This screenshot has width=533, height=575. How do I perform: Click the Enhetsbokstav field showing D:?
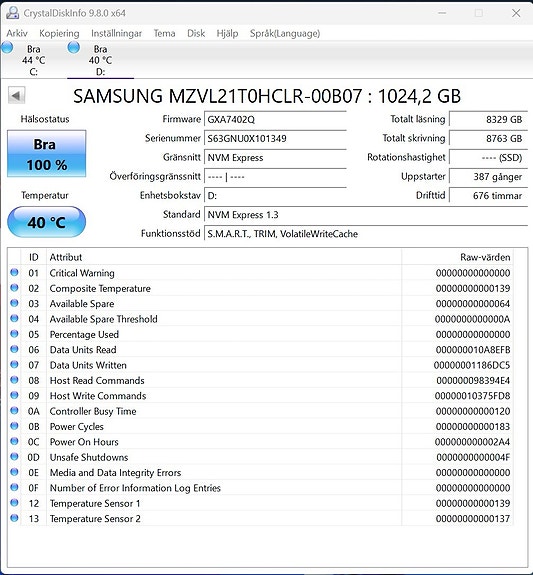pyautogui.click(x=275, y=195)
